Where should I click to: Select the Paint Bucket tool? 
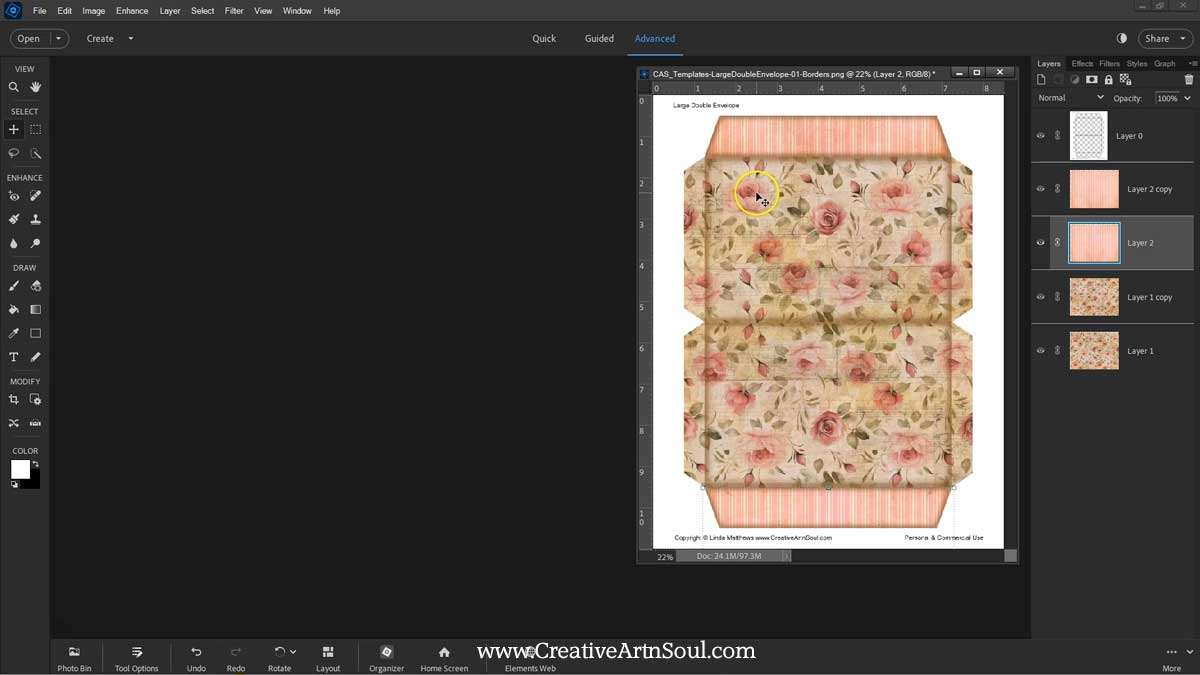tap(14, 309)
